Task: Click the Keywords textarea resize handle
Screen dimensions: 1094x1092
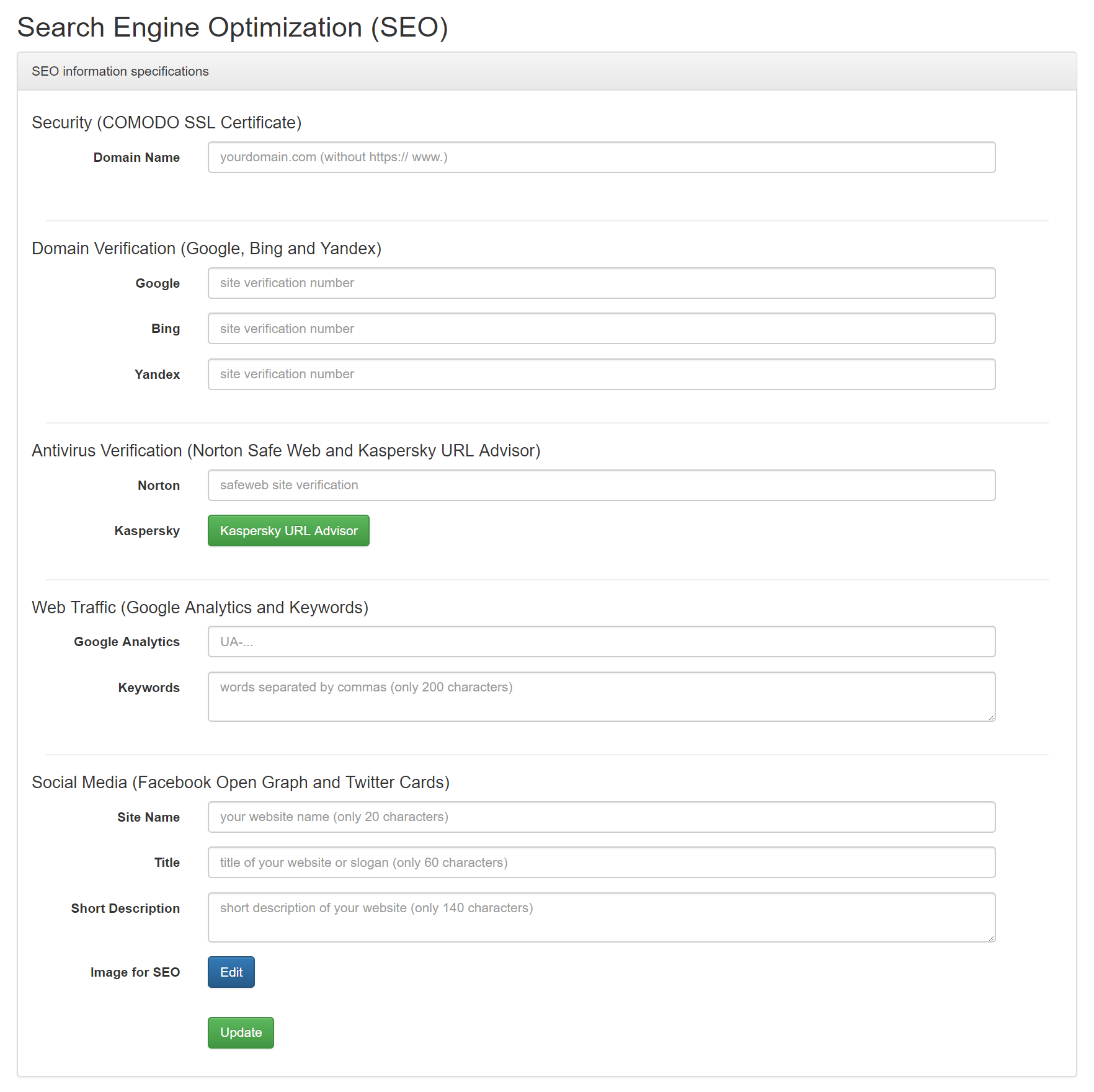Action: (991, 717)
